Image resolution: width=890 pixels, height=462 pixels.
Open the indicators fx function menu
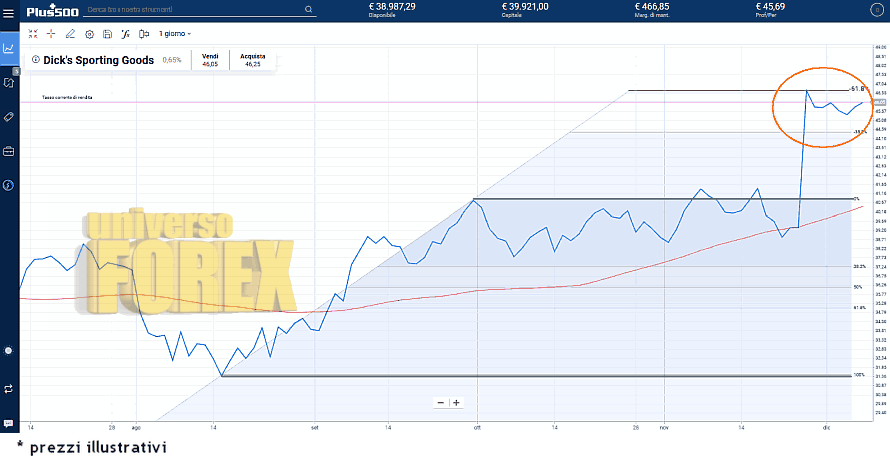click(x=126, y=33)
